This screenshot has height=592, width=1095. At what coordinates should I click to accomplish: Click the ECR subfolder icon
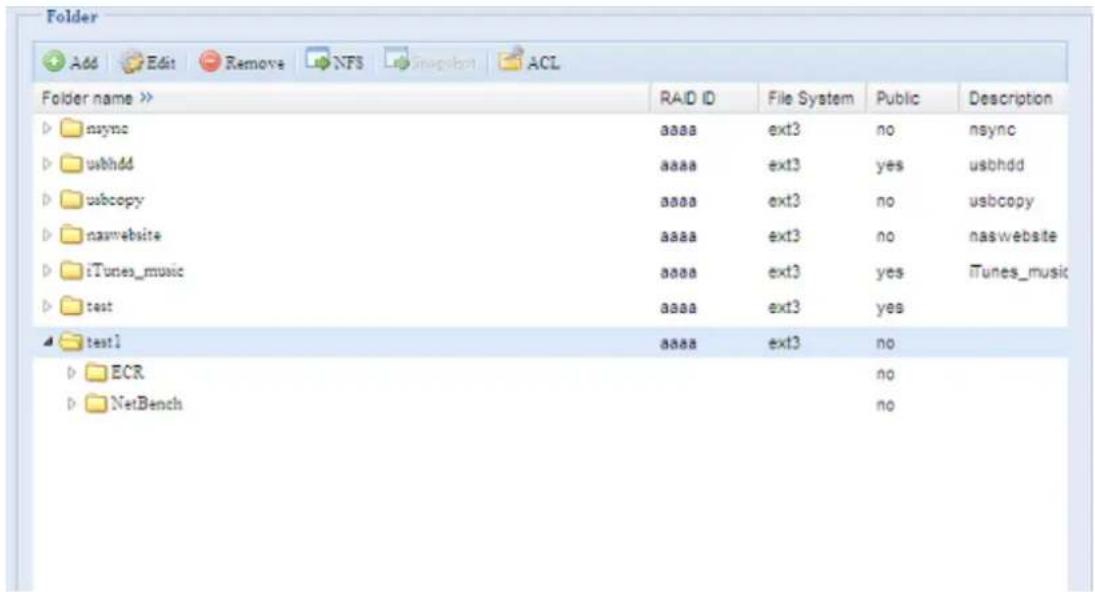point(96,373)
